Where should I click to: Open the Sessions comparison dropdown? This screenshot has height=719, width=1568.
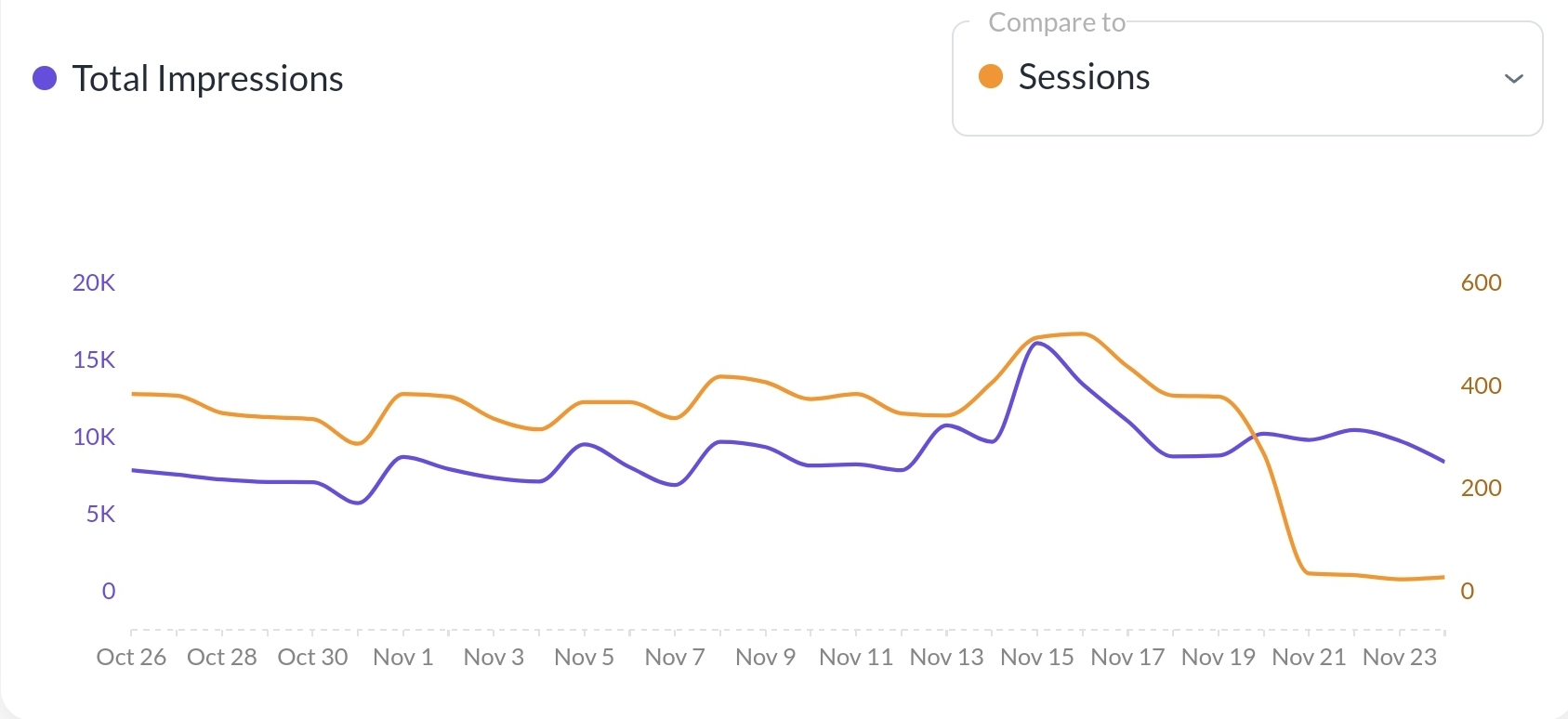pyautogui.click(x=1245, y=79)
